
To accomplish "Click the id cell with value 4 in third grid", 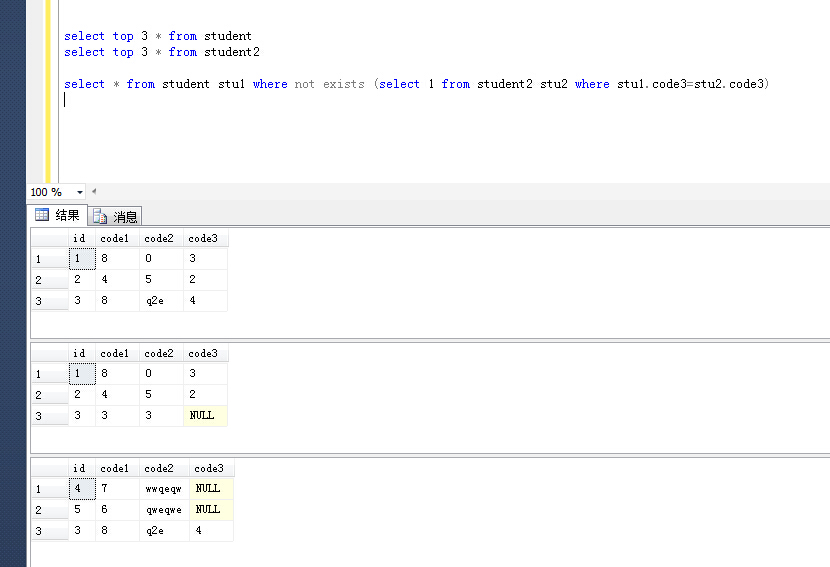I will [x=80, y=489].
